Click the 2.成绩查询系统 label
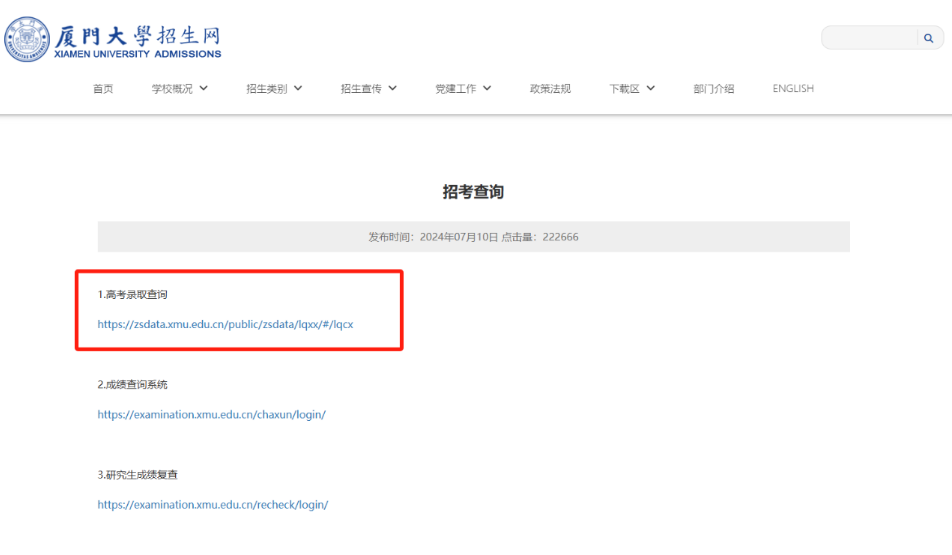The width and height of the screenshot is (952, 555). [x=132, y=384]
